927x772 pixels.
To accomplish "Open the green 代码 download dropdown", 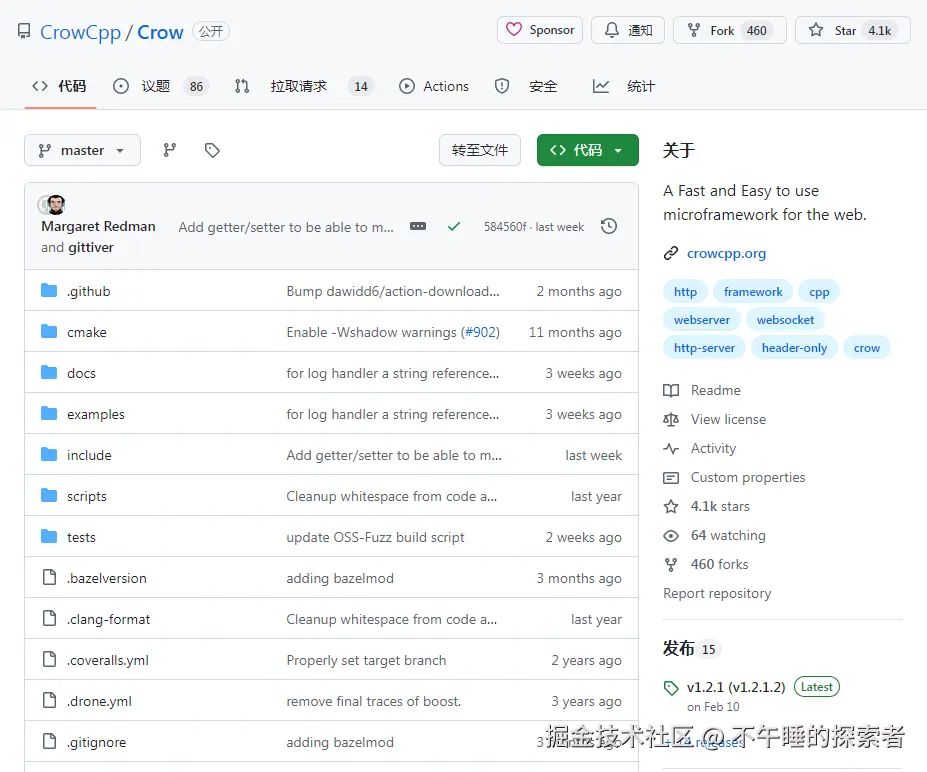I will click(587, 149).
